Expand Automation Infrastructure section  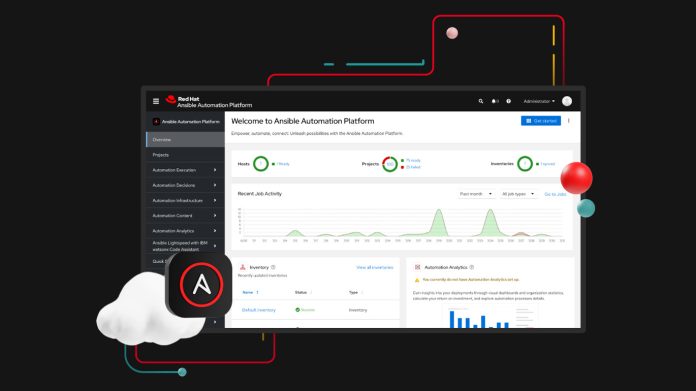[185, 201]
